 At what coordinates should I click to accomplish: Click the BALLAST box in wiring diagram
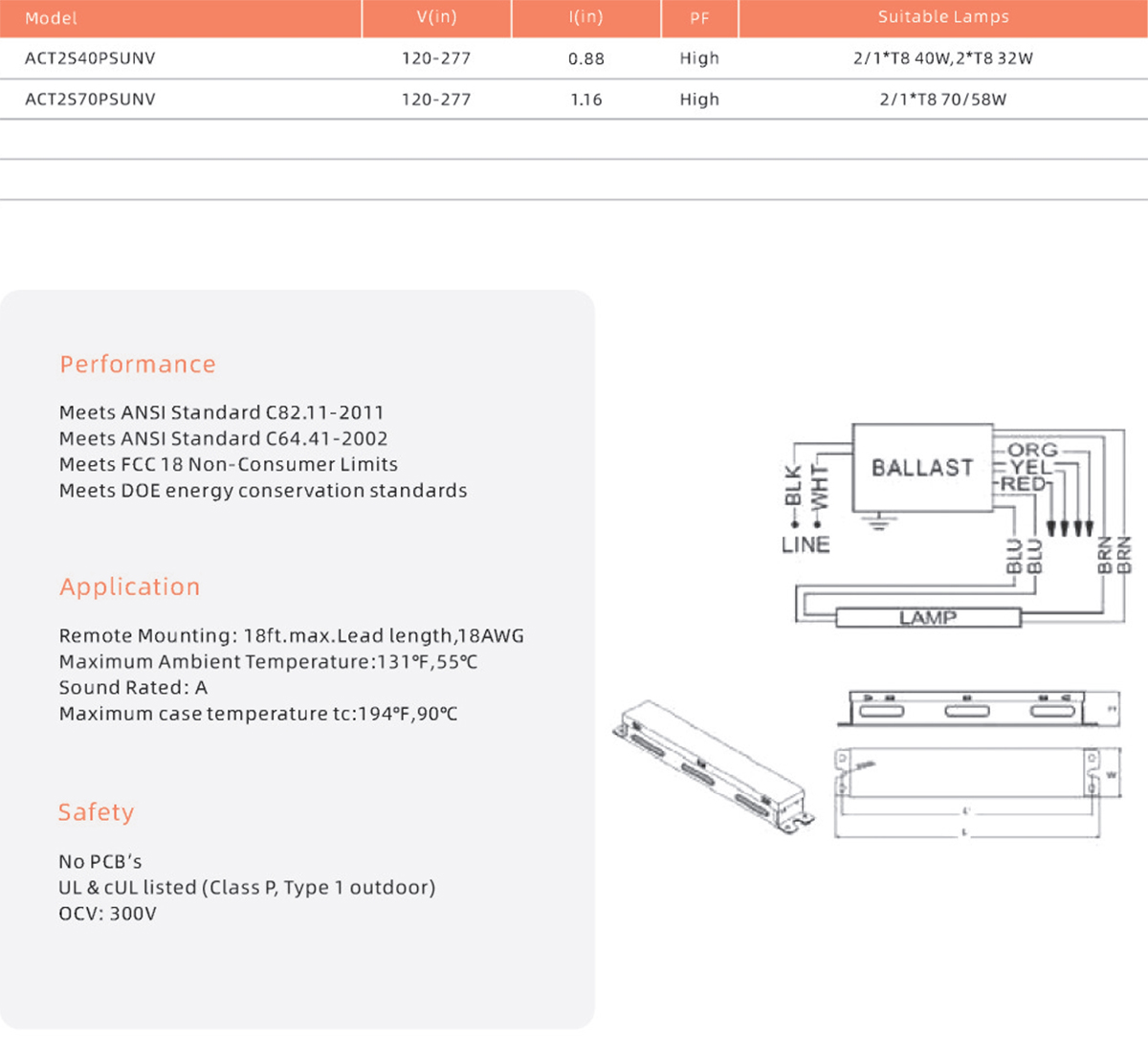(x=922, y=468)
